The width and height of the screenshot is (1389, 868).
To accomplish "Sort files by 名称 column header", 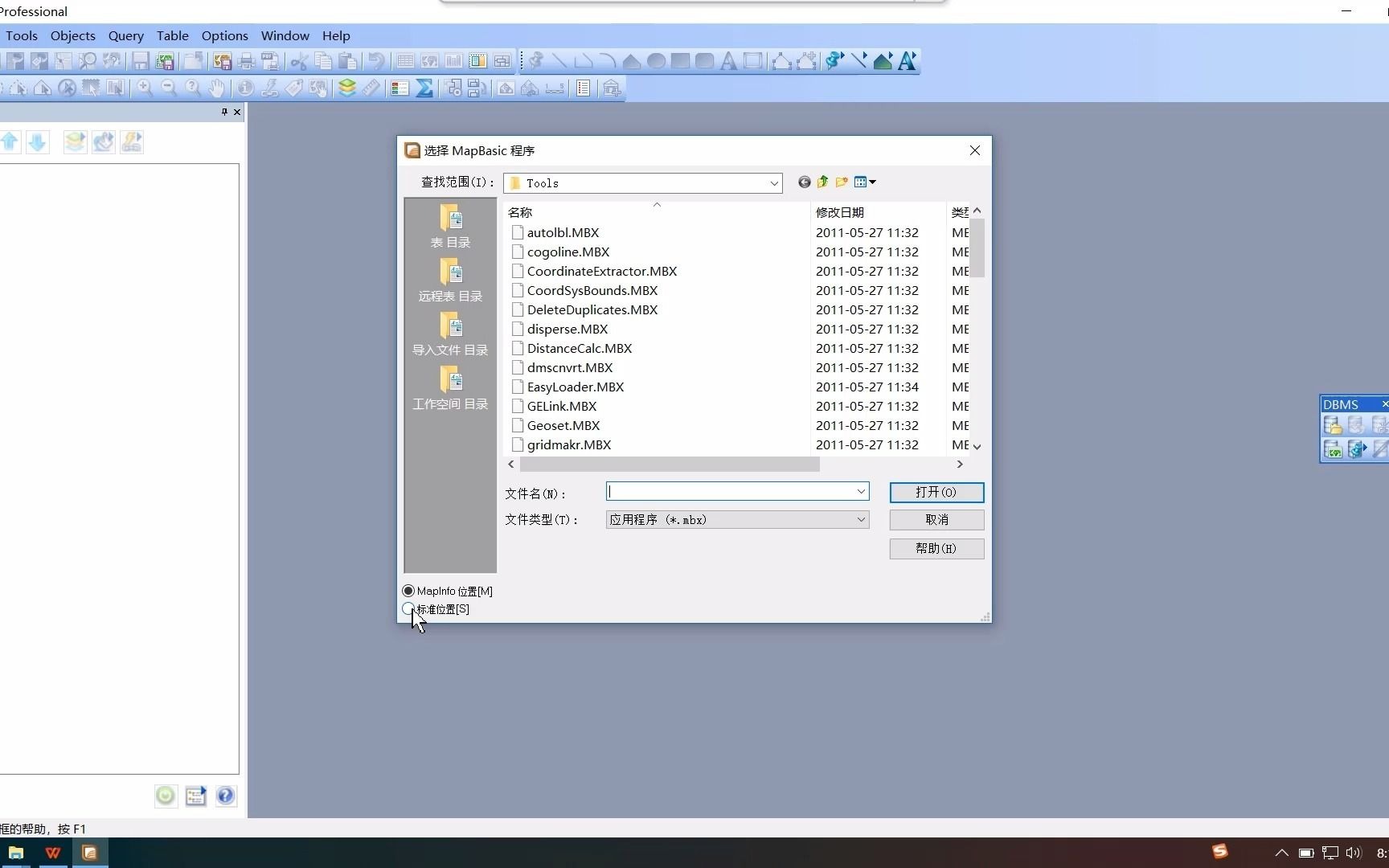I will 657,212.
